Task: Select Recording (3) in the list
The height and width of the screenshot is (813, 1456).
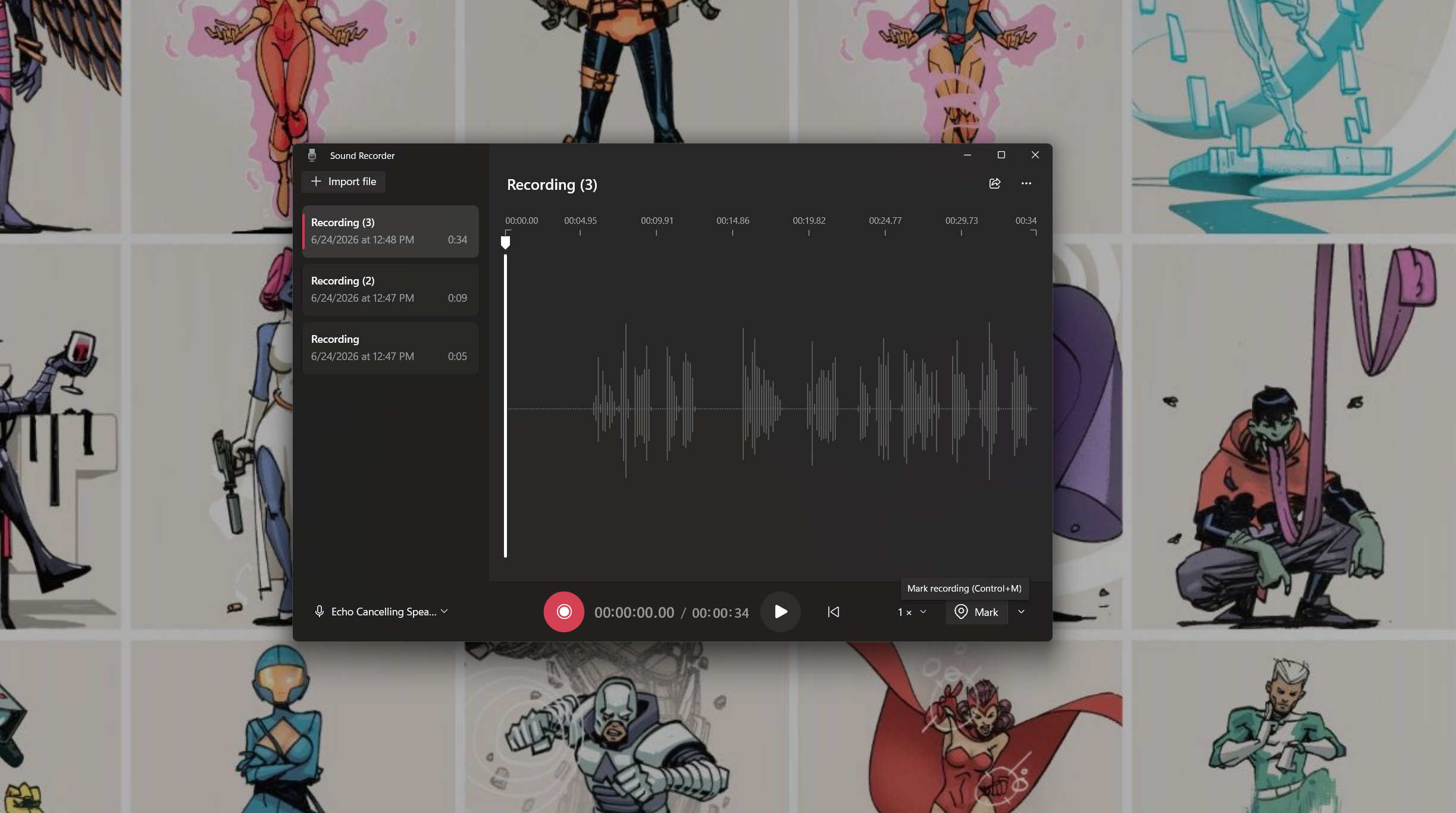Action: tap(390, 232)
